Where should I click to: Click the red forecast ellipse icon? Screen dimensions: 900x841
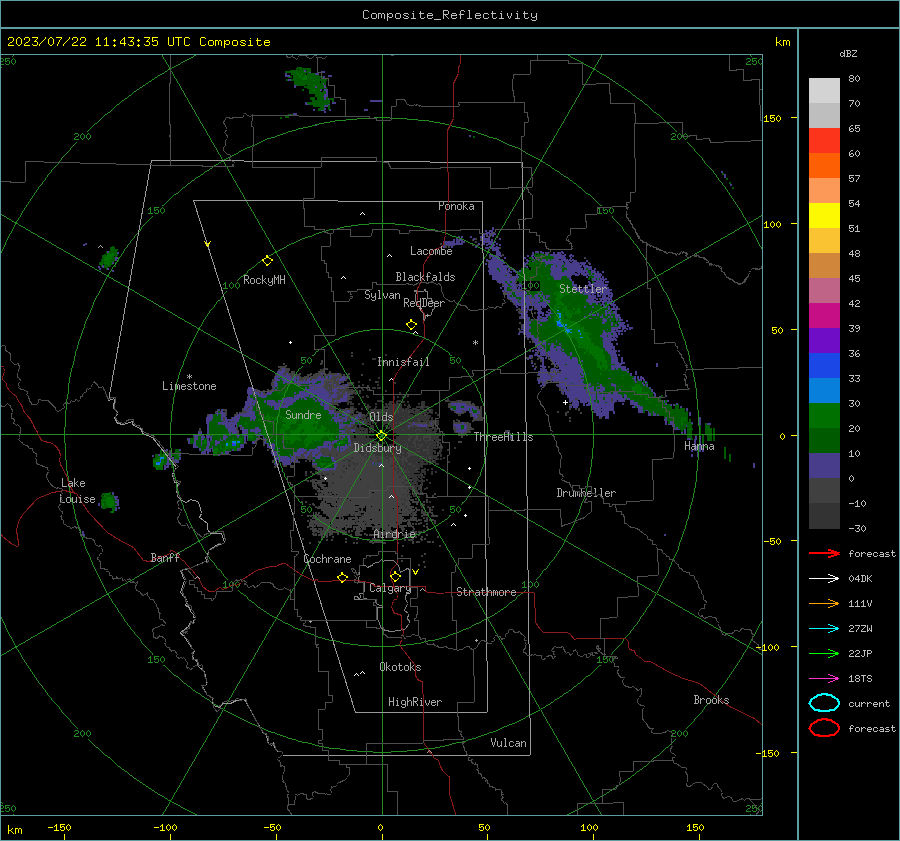[824, 728]
